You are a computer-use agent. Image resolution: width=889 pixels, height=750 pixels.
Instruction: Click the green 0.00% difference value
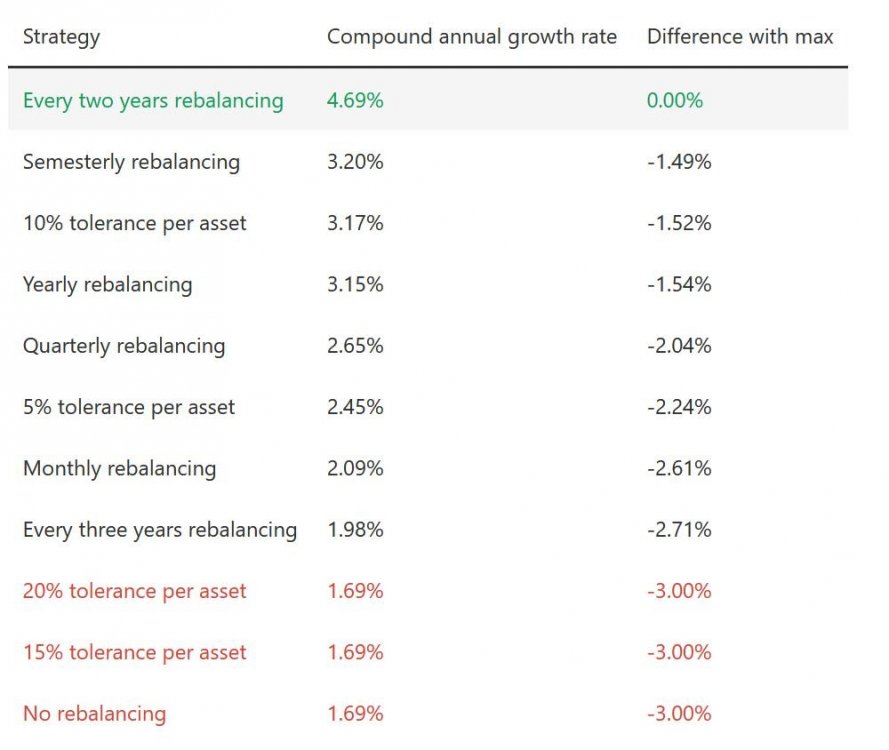click(675, 101)
